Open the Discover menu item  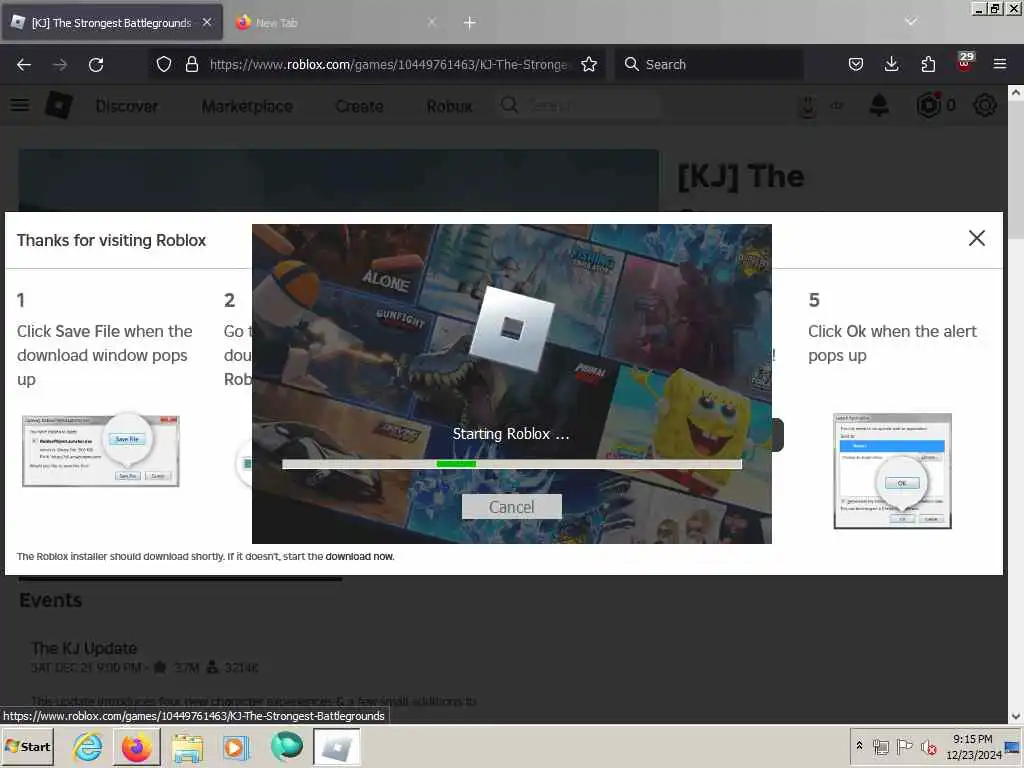[x=127, y=106]
